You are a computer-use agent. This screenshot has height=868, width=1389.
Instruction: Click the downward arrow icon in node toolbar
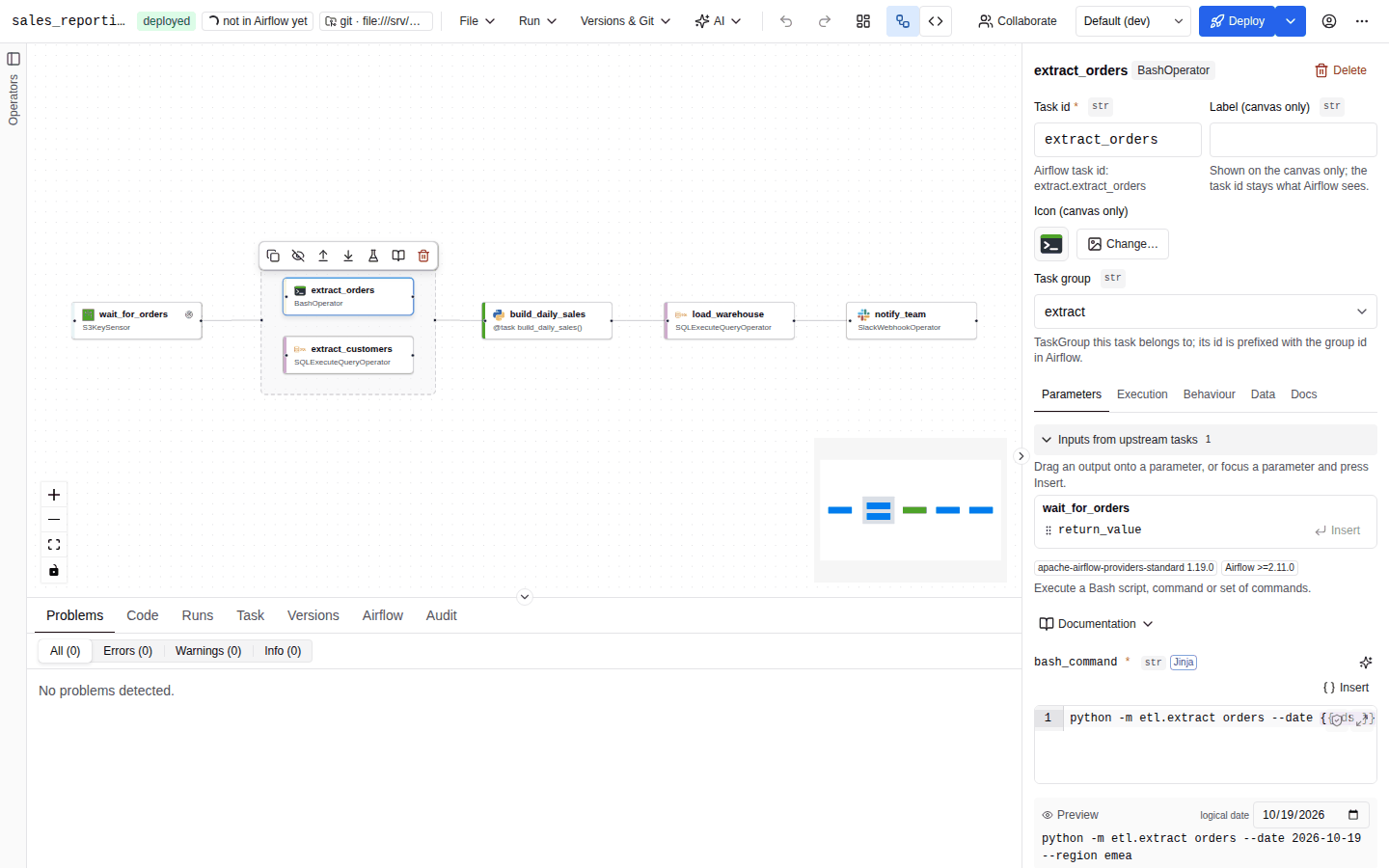point(348,256)
